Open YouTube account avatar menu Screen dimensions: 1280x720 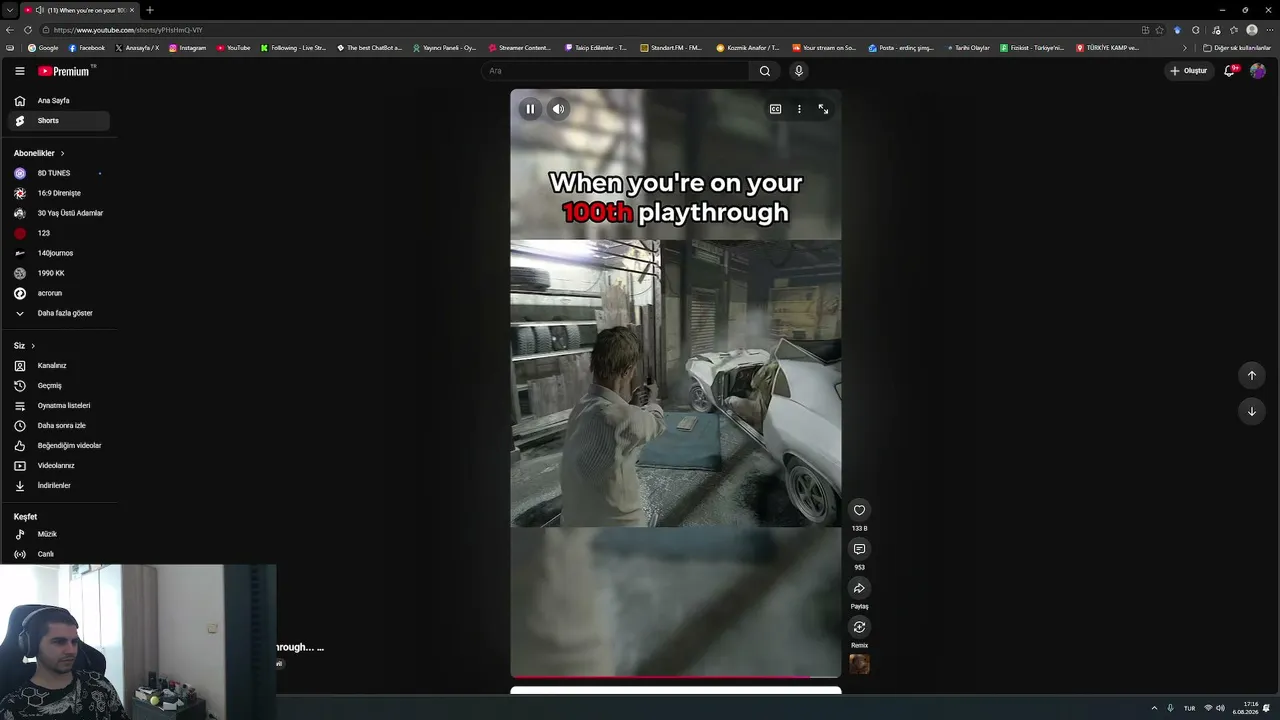pos(1258,71)
